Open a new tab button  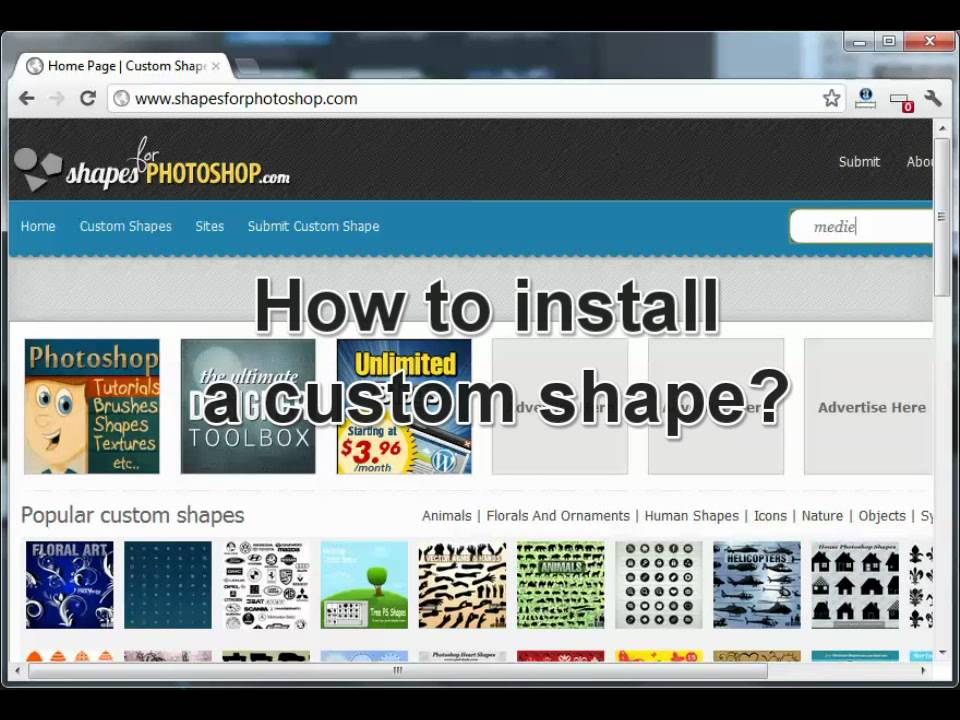pos(246,66)
